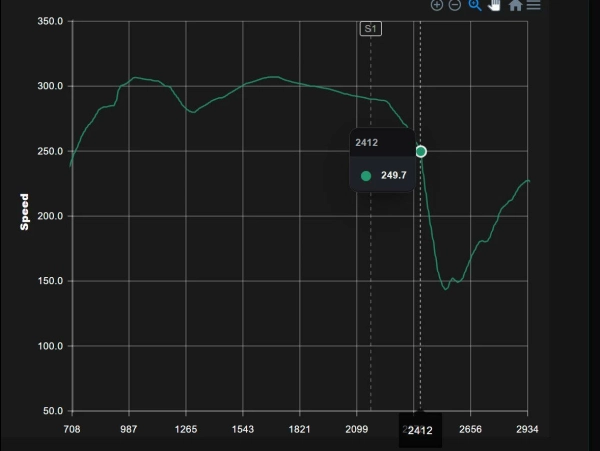Click the 150.0 y-axis label
Screen dimensions: 600x451
[50, 281]
